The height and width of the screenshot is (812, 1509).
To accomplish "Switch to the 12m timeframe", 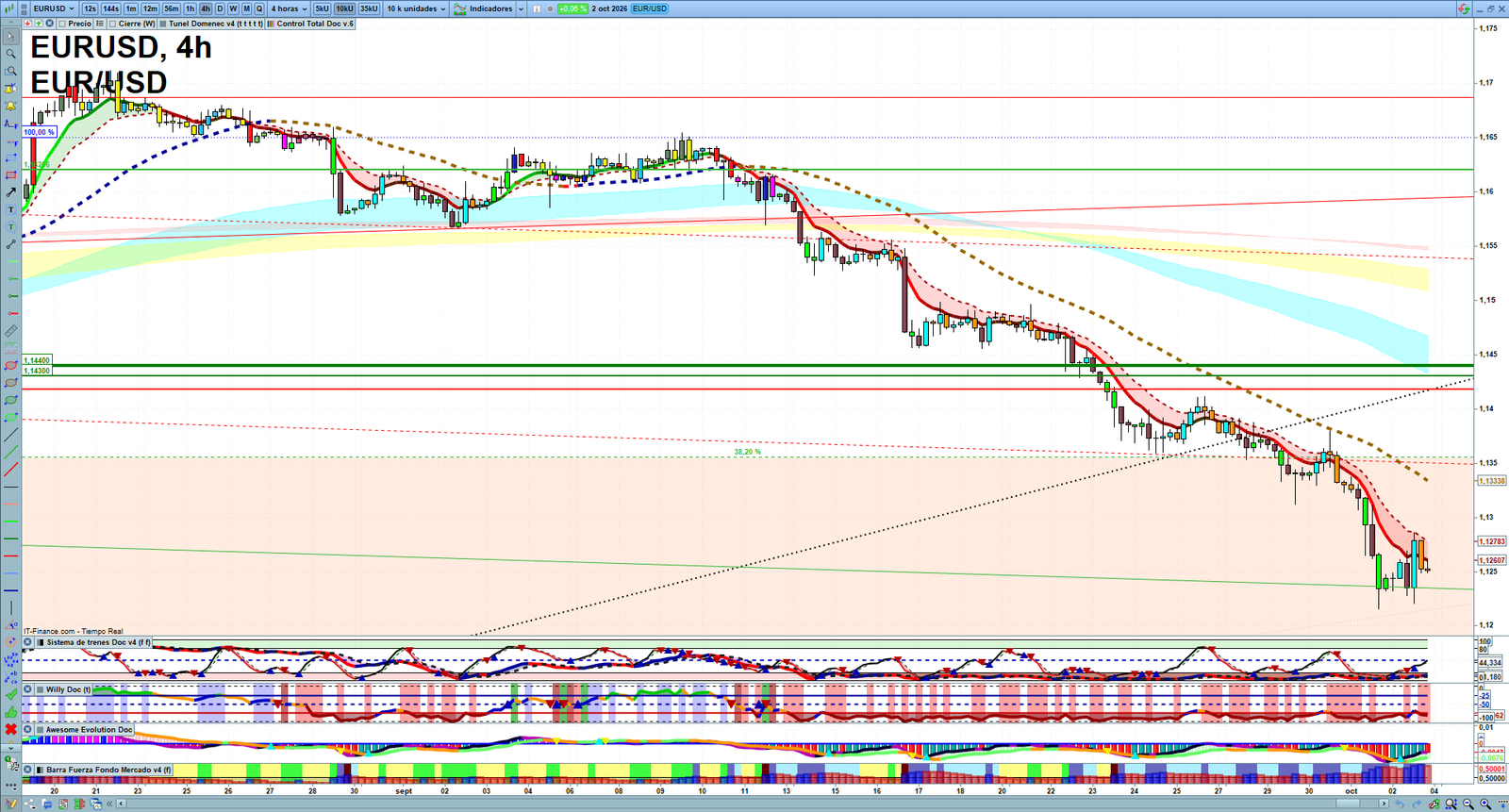I will [x=150, y=8].
